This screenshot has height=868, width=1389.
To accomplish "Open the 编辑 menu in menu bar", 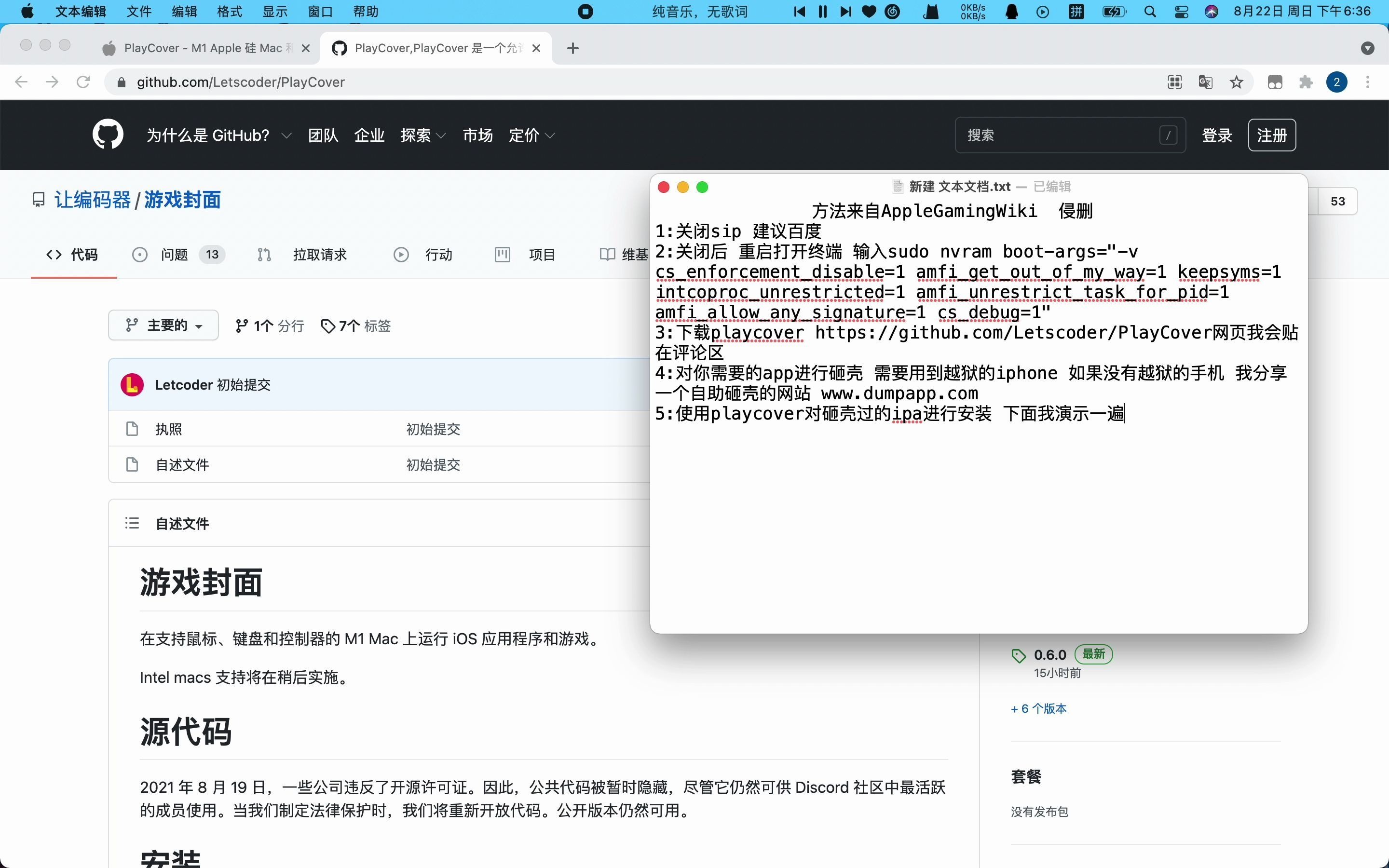I will (184, 12).
